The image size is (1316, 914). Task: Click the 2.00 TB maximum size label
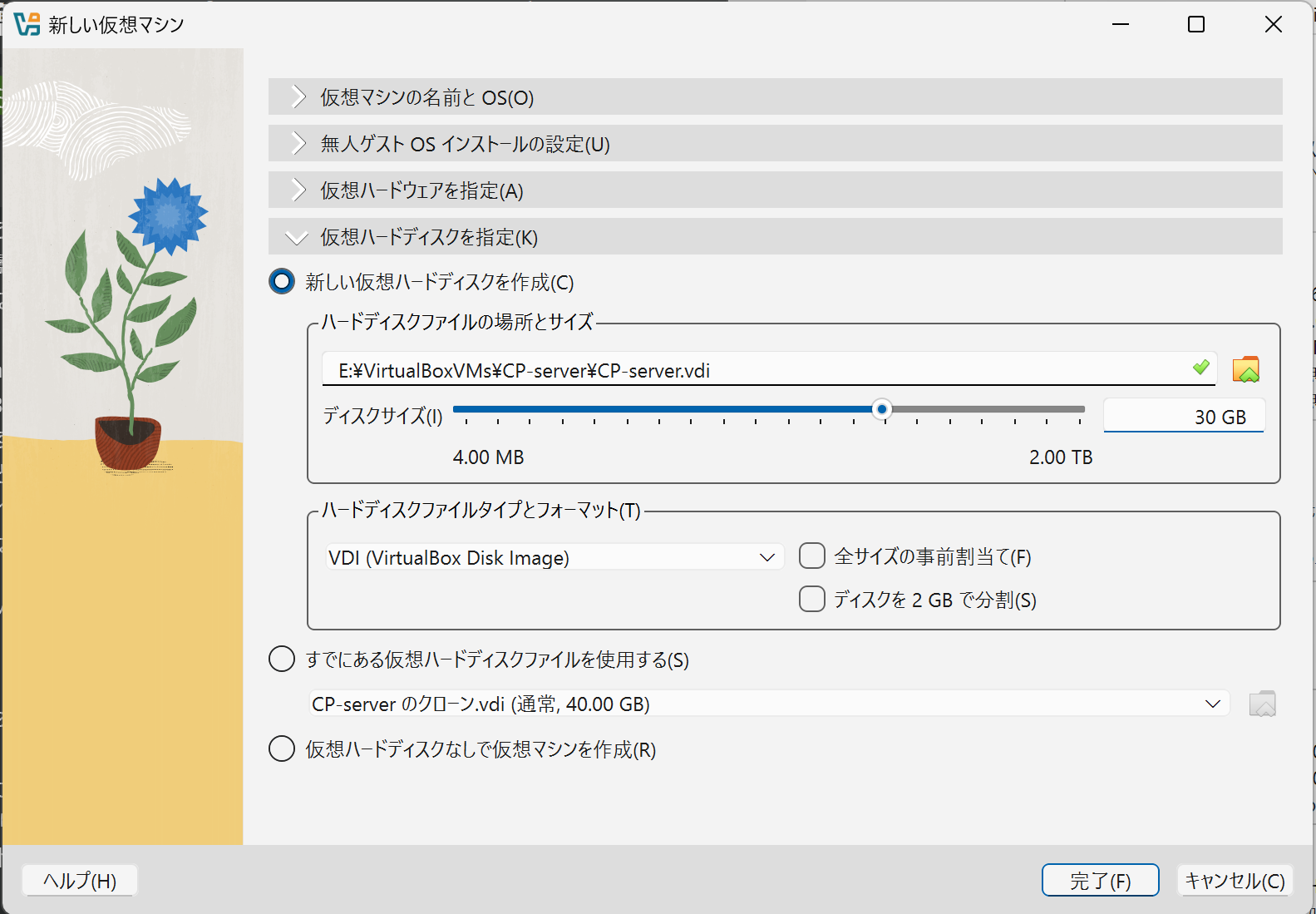[x=1061, y=457]
